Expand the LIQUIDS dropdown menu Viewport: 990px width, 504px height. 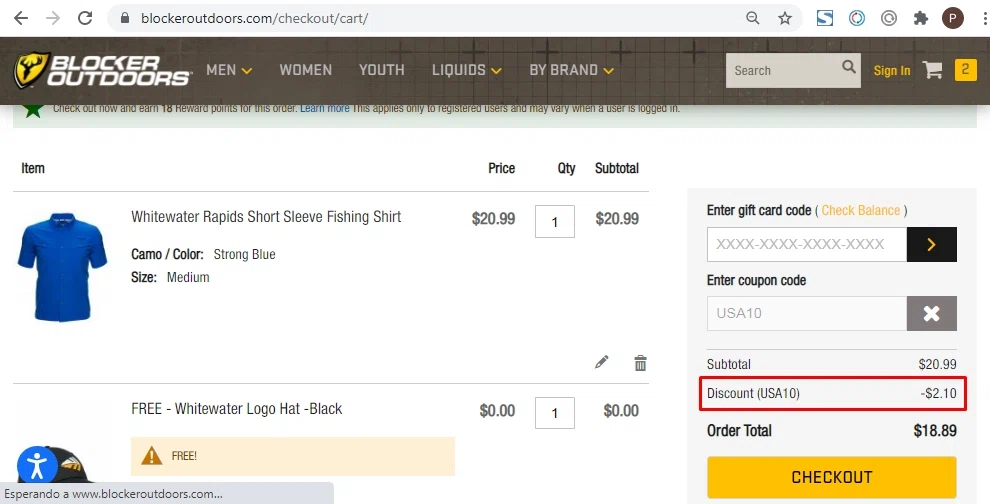coord(466,70)
